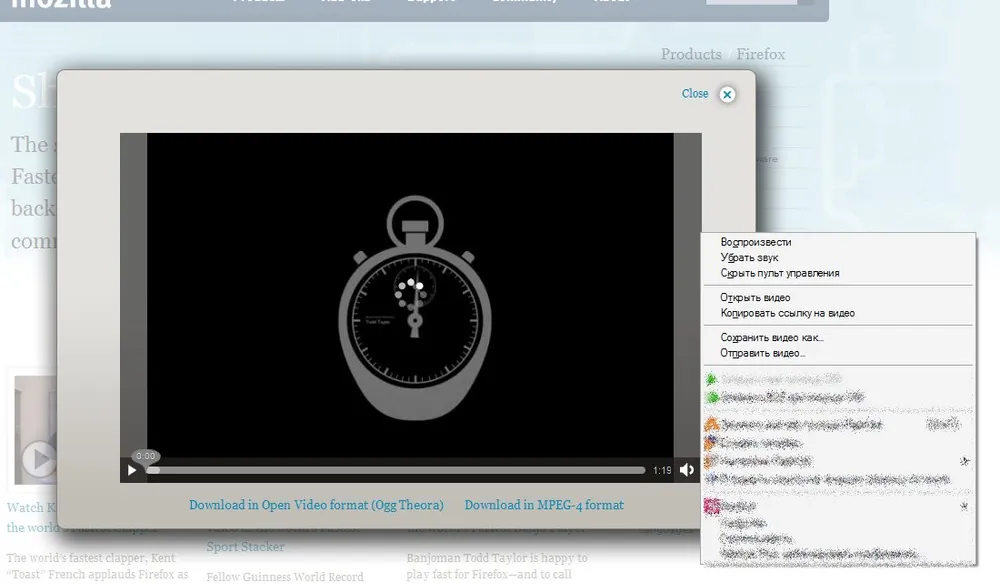This screenshot has width=1000, height=584.
Task: Select "Убрать звук" in context menu
Action: (x=749, y=258)
